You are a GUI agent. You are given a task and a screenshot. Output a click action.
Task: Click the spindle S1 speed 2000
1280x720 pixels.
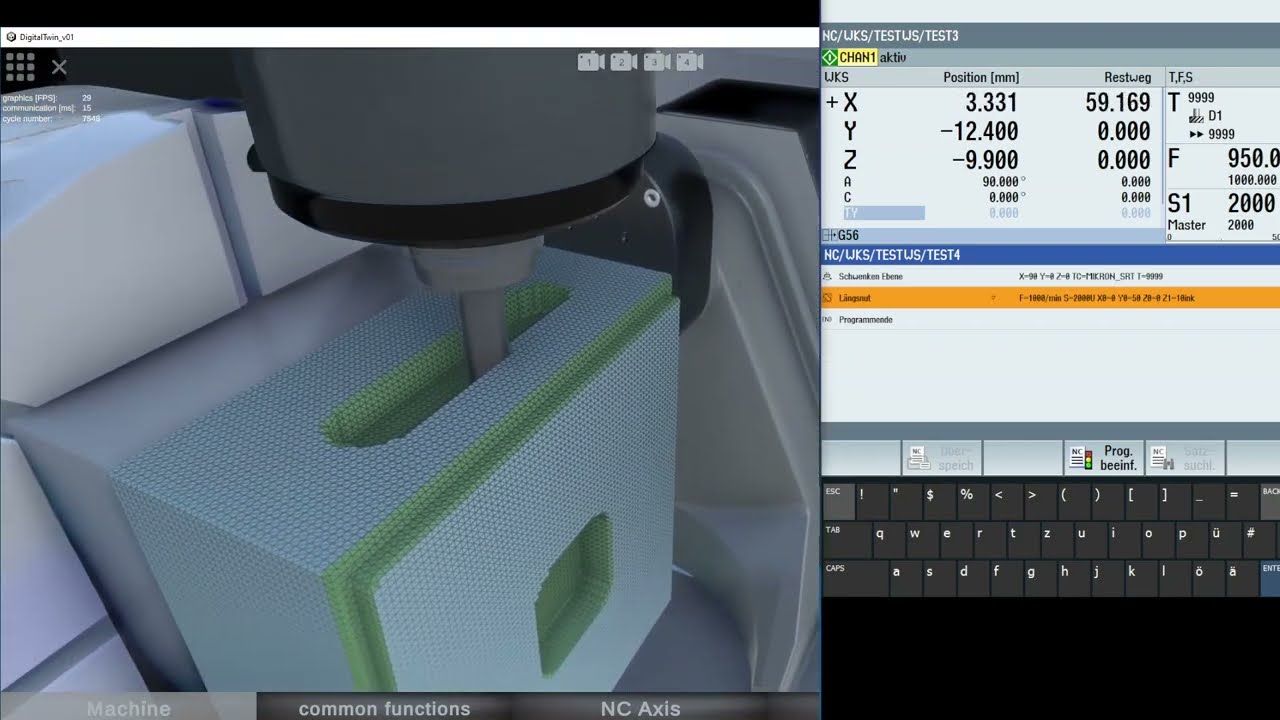pos(1251,203)
